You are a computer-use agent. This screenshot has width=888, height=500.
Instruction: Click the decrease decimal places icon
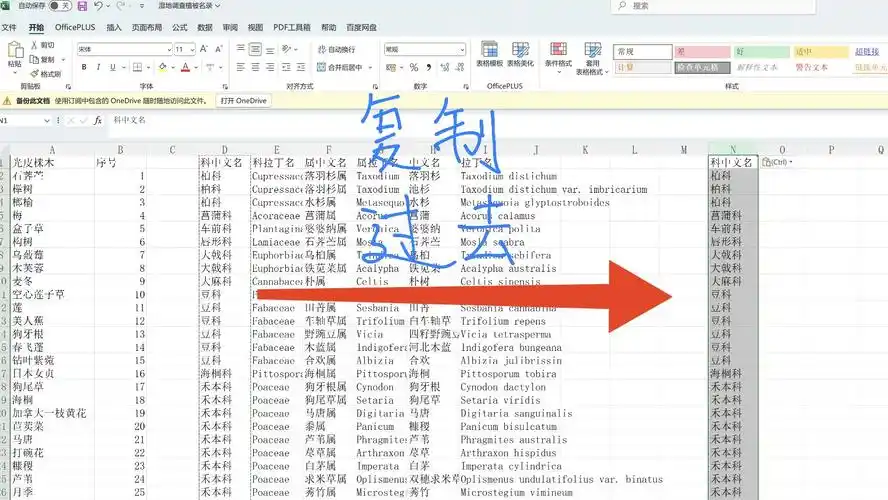(460, 67)
